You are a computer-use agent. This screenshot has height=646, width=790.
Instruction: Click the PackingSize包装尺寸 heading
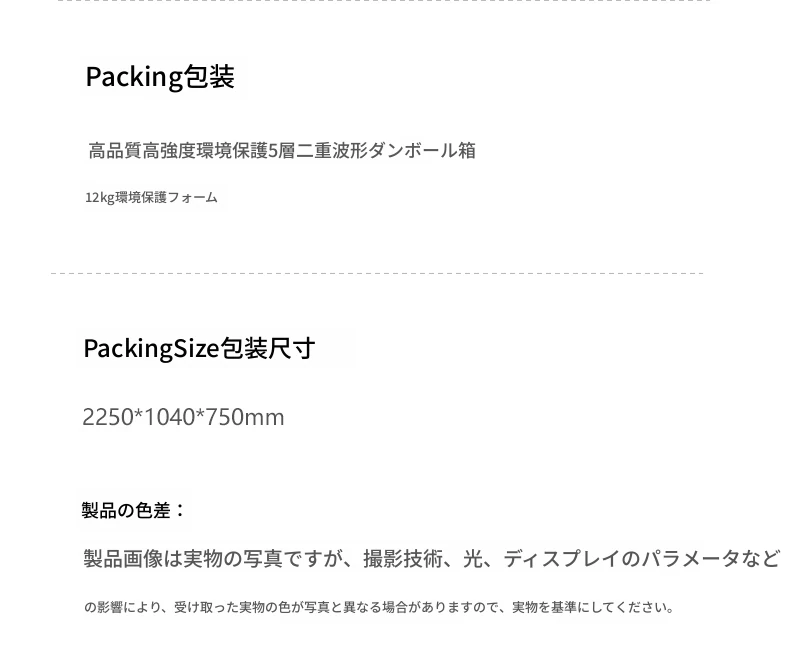(200, 348)
